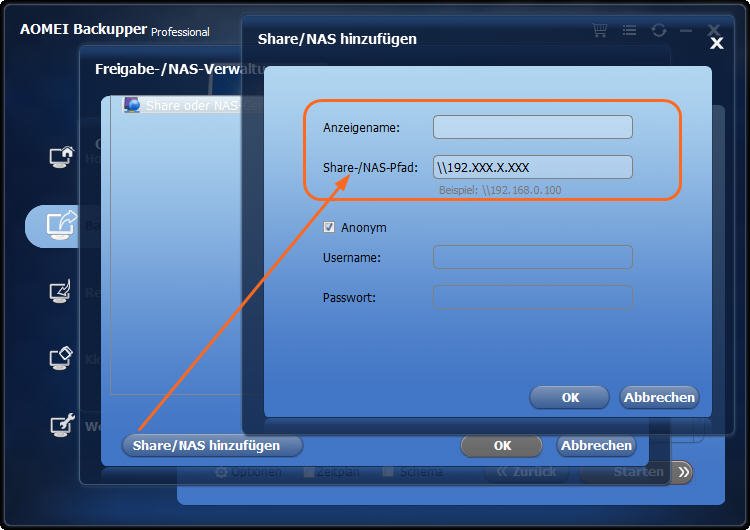The image size is (750, 530).
Task: Click the Share-/NAS-Pfad input field
Action: pyautogui.click(x=533, y=167)
